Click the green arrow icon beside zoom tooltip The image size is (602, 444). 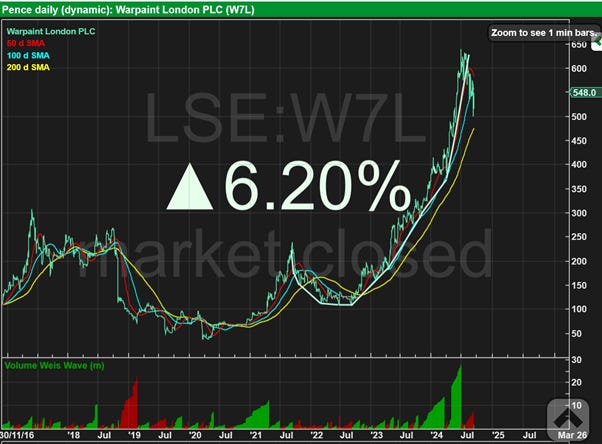[x=597, y=43]
